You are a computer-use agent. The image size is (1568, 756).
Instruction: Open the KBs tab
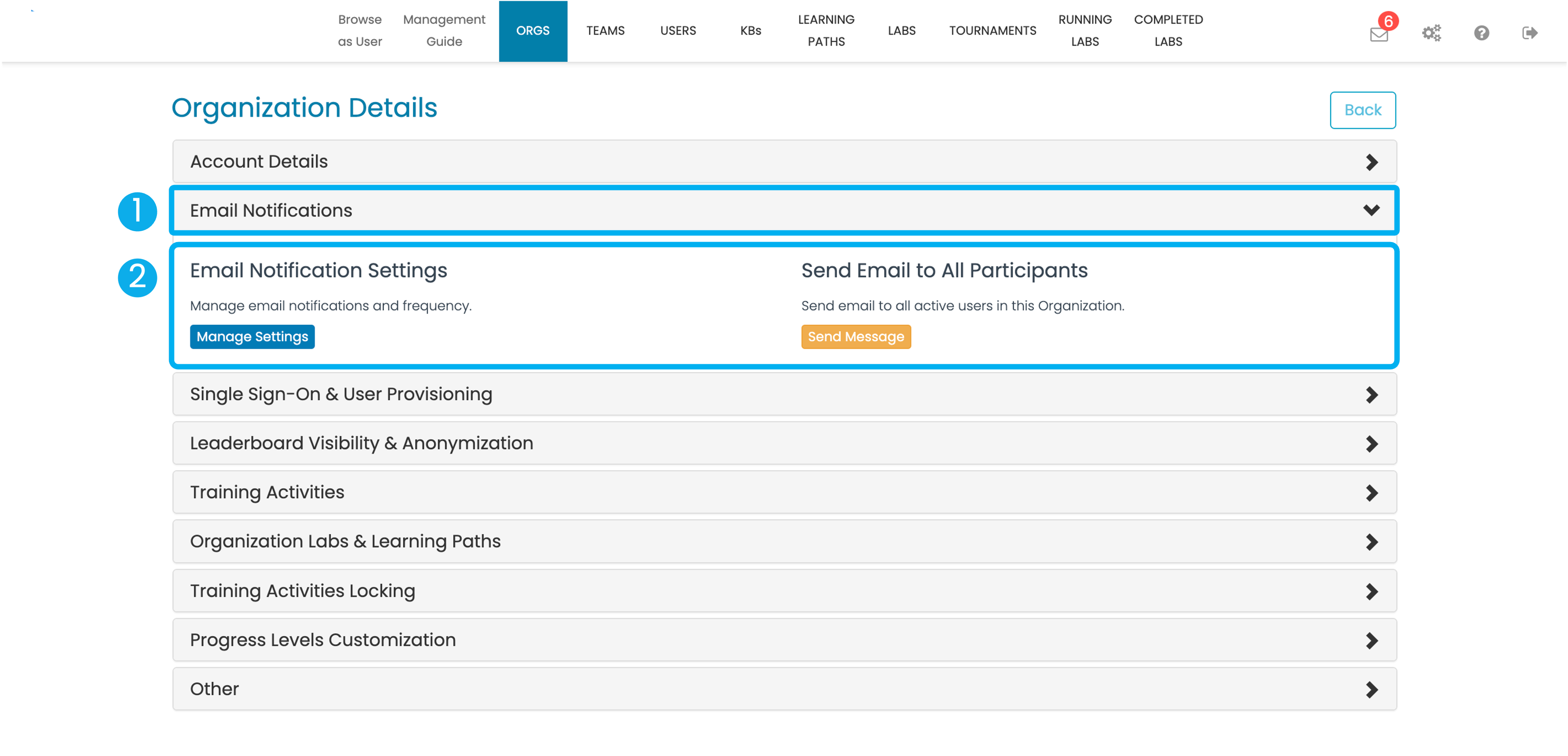pos(751,31)
